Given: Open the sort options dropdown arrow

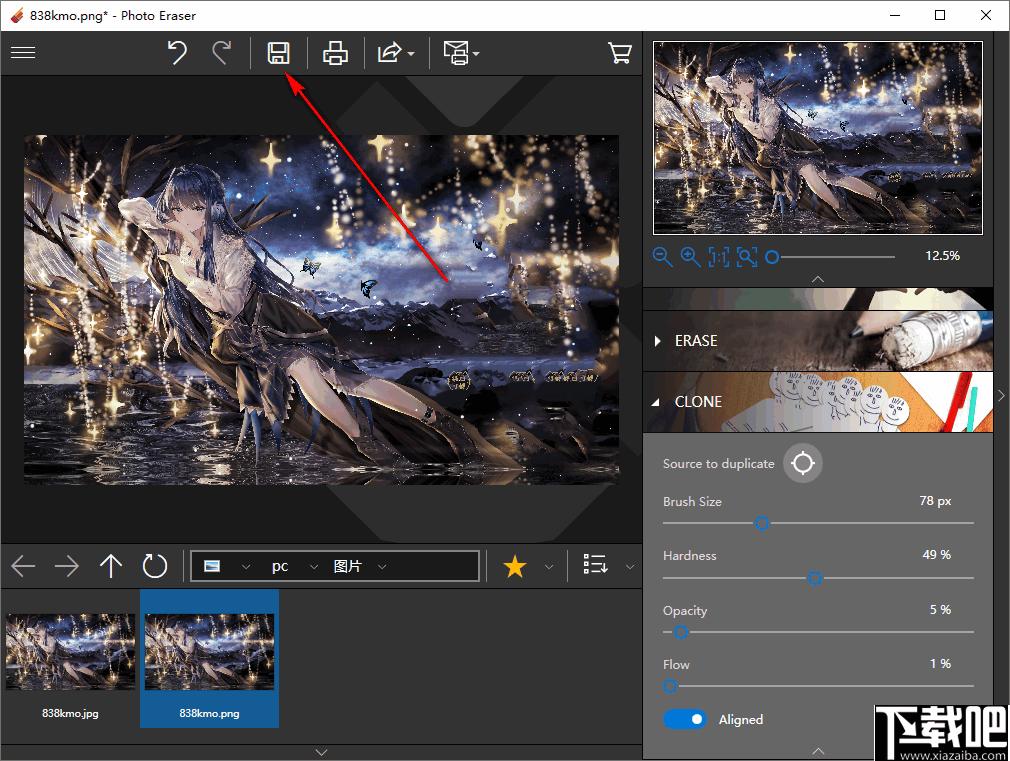Looking at the screenshot, I should click(630, 567).
